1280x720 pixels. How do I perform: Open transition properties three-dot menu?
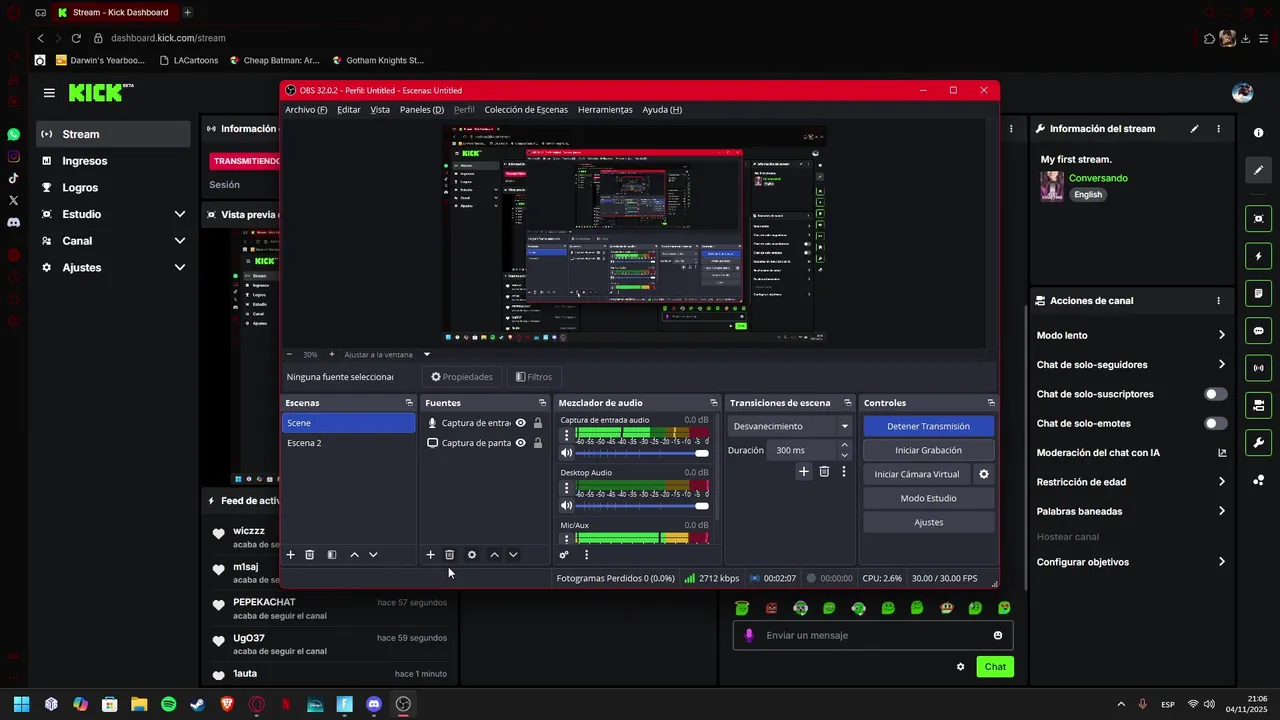[844, 471]
